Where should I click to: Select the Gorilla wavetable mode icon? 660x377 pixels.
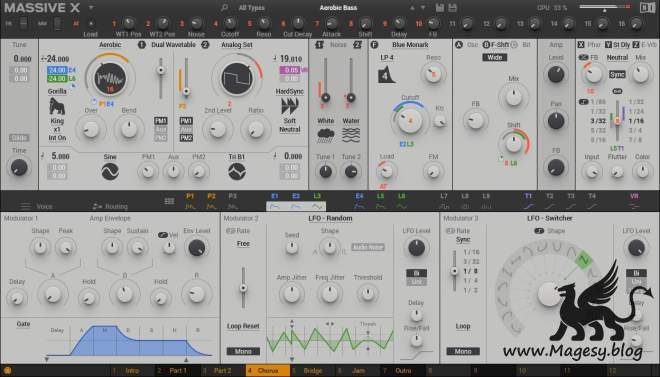coord(57,106)
